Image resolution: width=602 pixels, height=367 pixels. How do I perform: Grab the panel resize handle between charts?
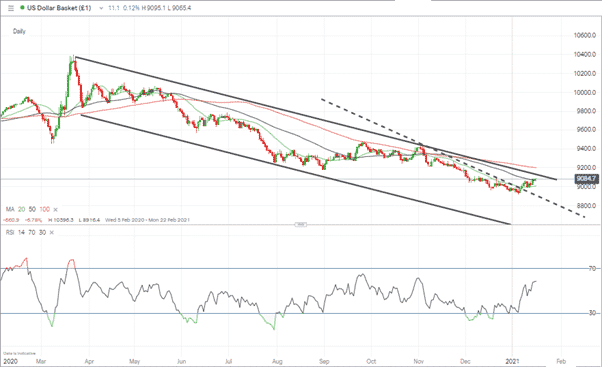click(301, 225)
